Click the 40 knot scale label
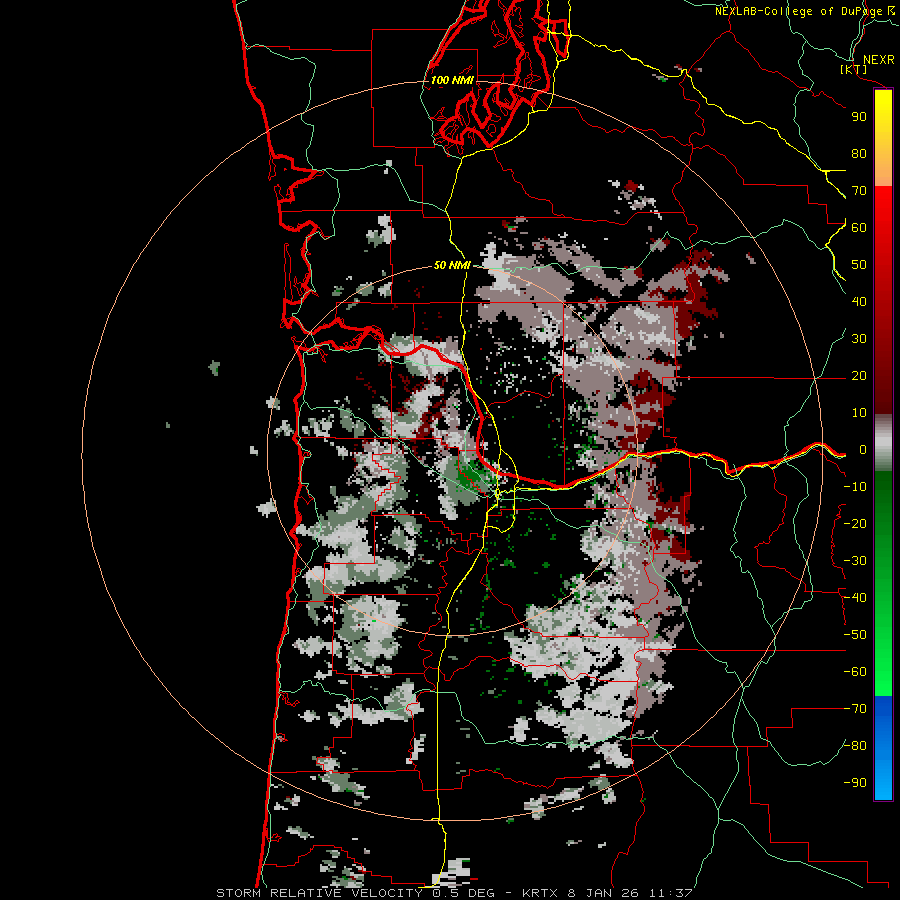This screenshot has height=900, width=900. click(x=859, y=301)
